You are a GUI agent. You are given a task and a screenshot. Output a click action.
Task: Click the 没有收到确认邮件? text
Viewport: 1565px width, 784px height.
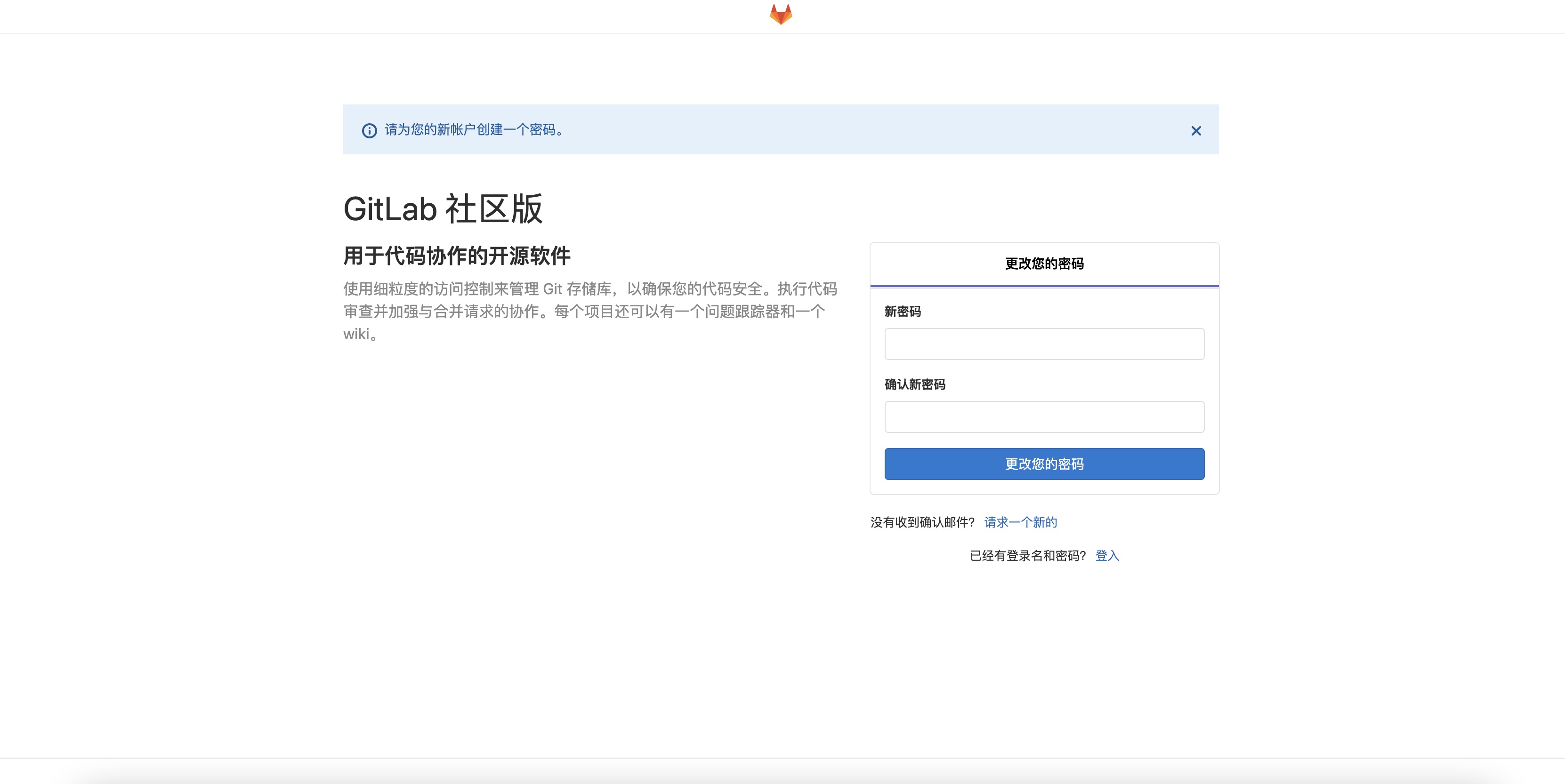(922, 522)
